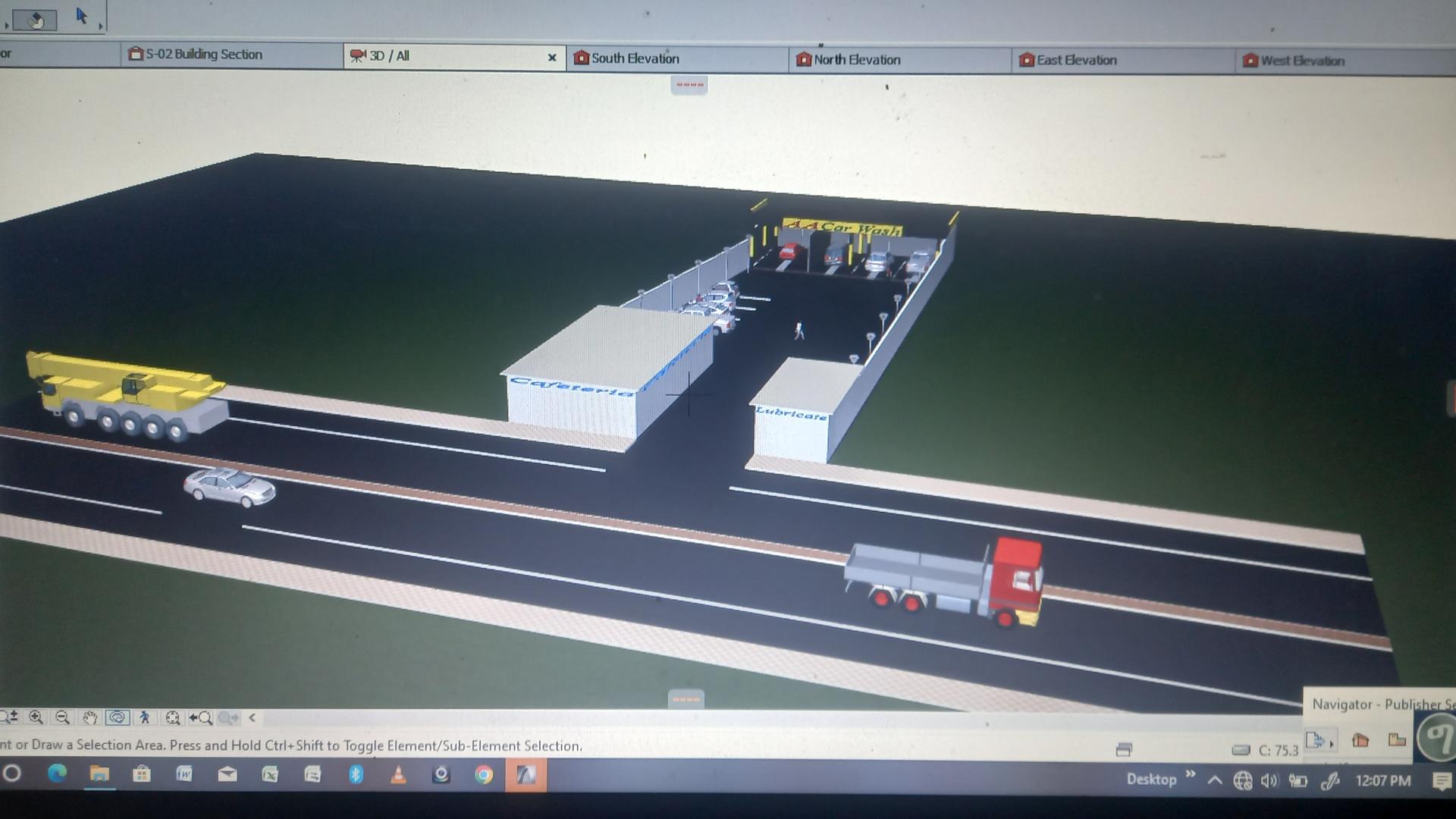The image size is (1456, 819).
Task: Click the Desktop toolbar label in taskbar
Action: [1151, 780]
